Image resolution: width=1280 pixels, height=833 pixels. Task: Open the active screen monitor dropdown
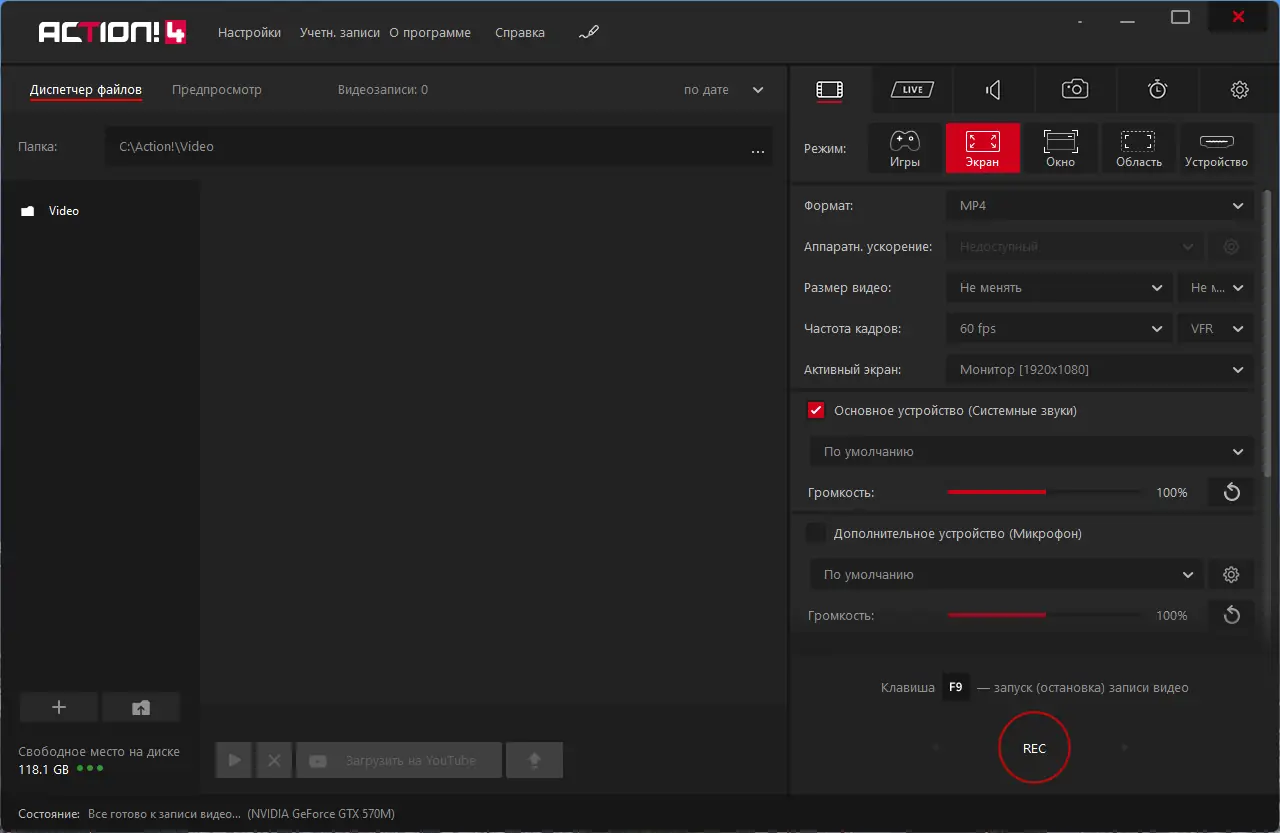[x=1099, y=370]
